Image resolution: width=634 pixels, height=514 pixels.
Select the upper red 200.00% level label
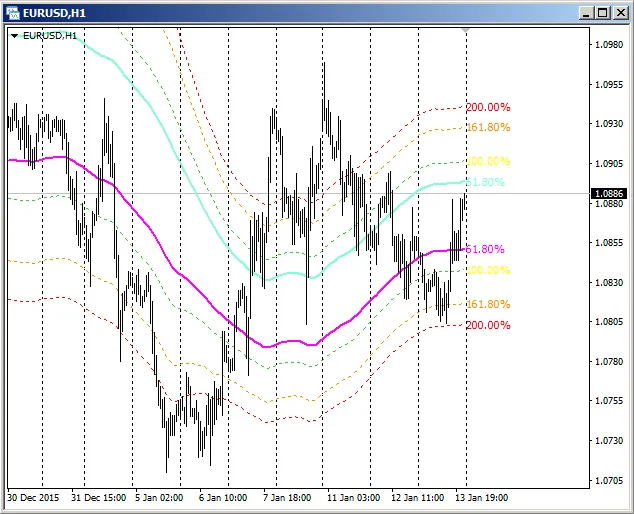click(x=488, y=107)
